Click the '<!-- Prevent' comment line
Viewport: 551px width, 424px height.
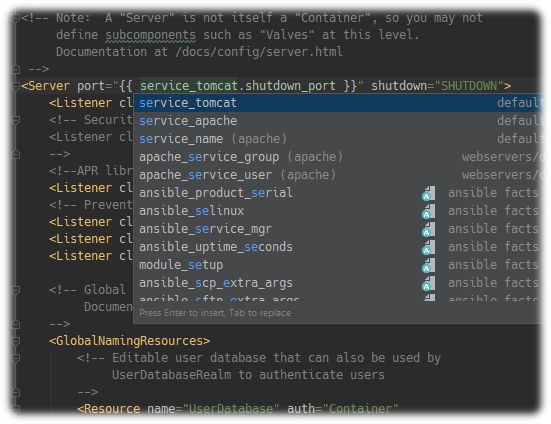click(91, 205)
